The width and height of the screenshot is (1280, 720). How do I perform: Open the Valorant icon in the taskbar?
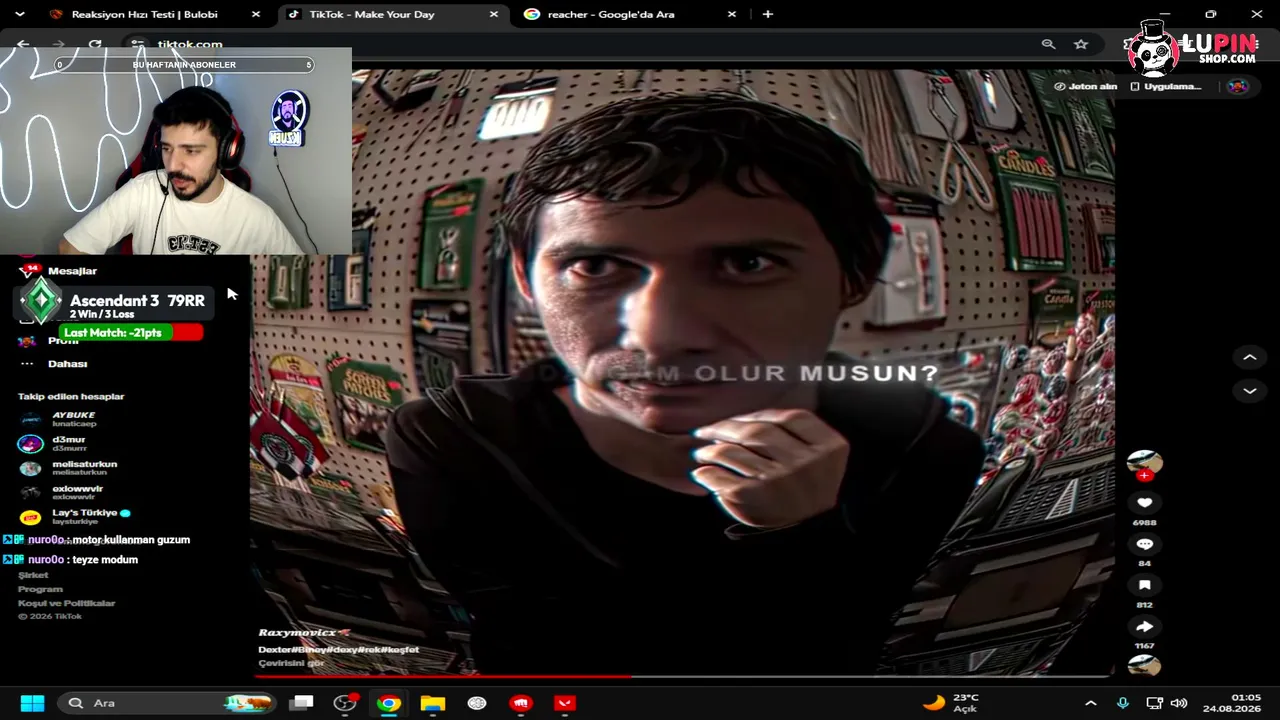(x=565, y=703)
